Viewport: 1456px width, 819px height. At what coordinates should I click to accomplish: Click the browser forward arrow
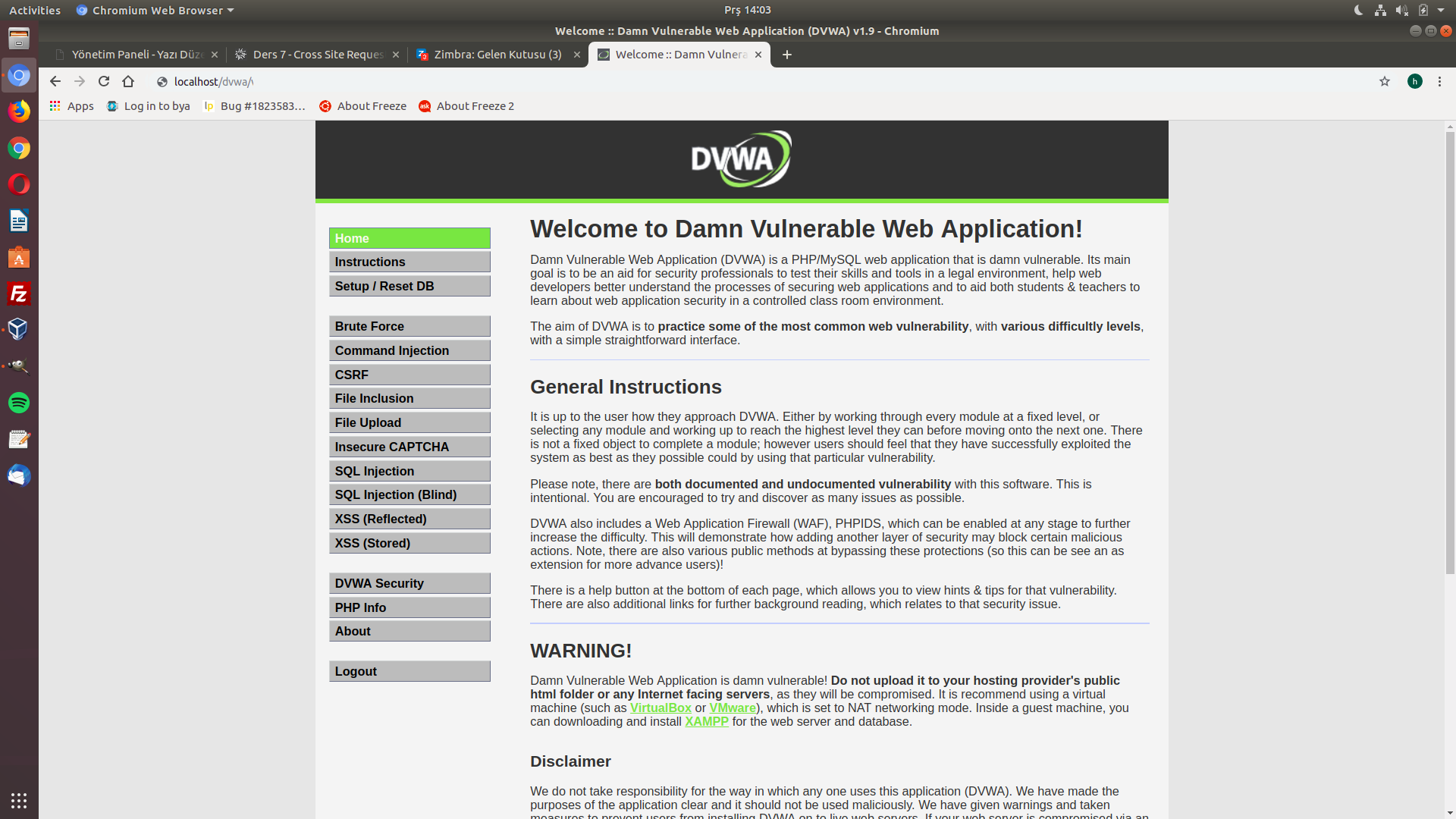[80, 81]
